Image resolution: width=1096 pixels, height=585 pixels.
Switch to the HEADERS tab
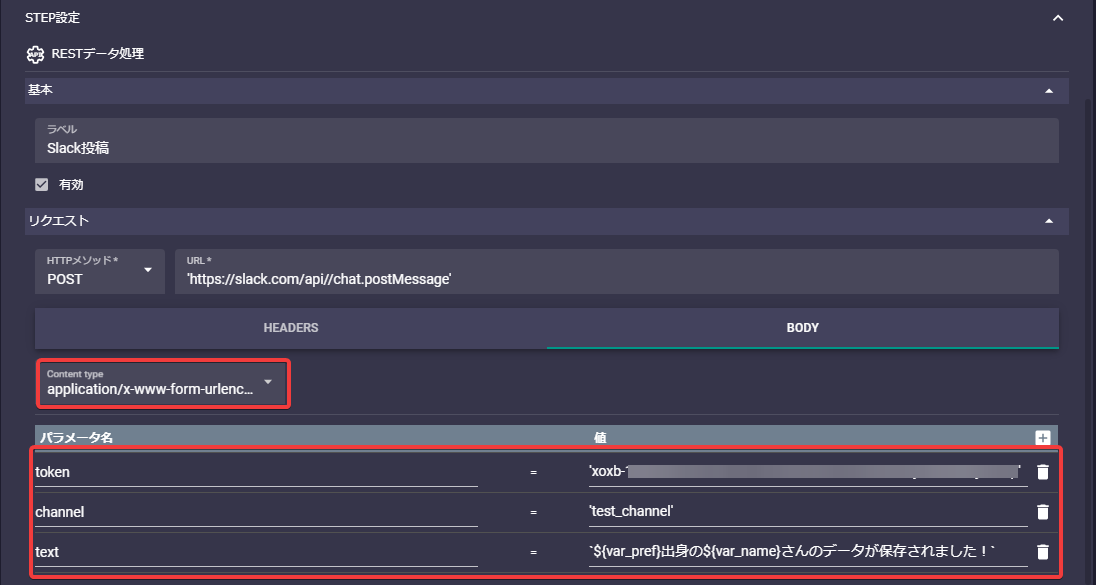[291, 327]
